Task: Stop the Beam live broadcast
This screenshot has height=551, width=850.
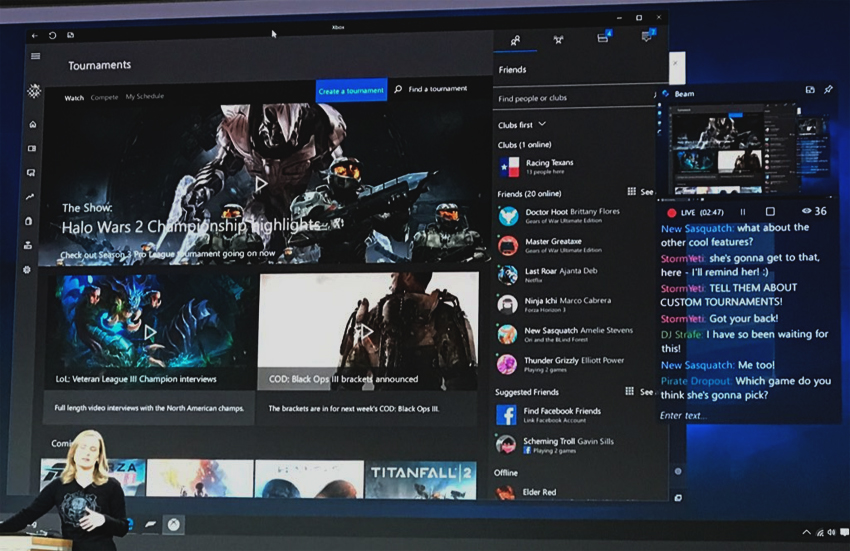Action: pos(770,212)
